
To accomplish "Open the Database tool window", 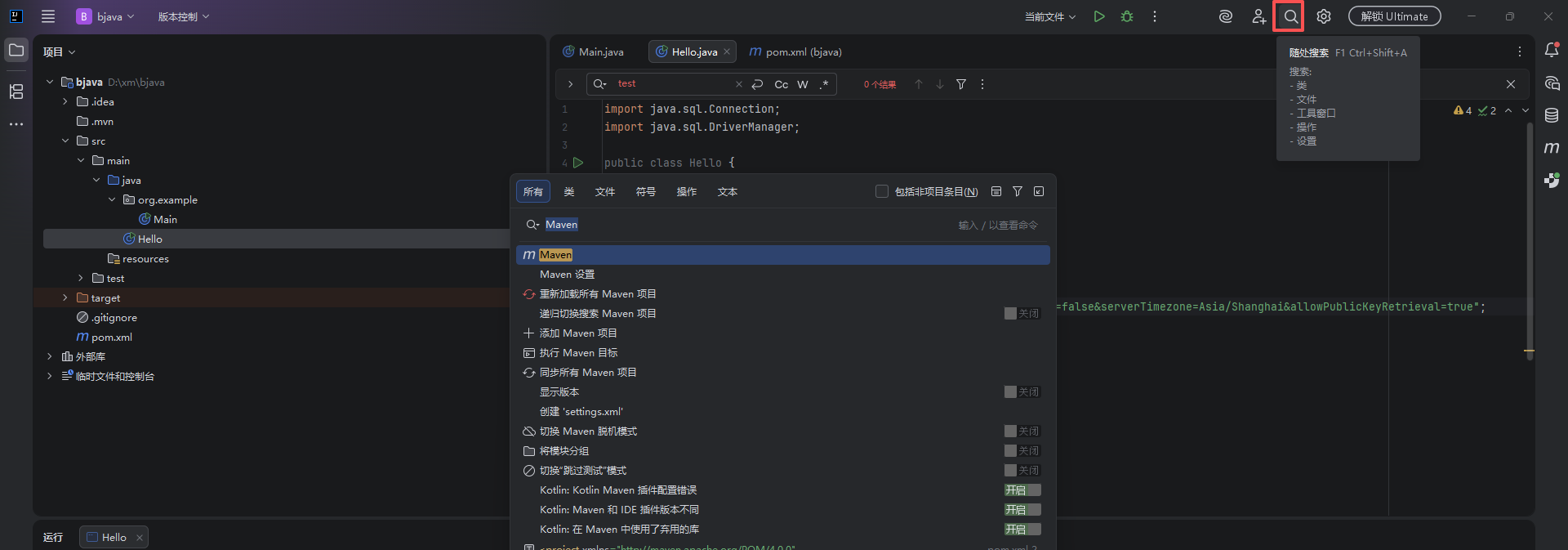I will pyautogui.click(x=1552, y=115).
